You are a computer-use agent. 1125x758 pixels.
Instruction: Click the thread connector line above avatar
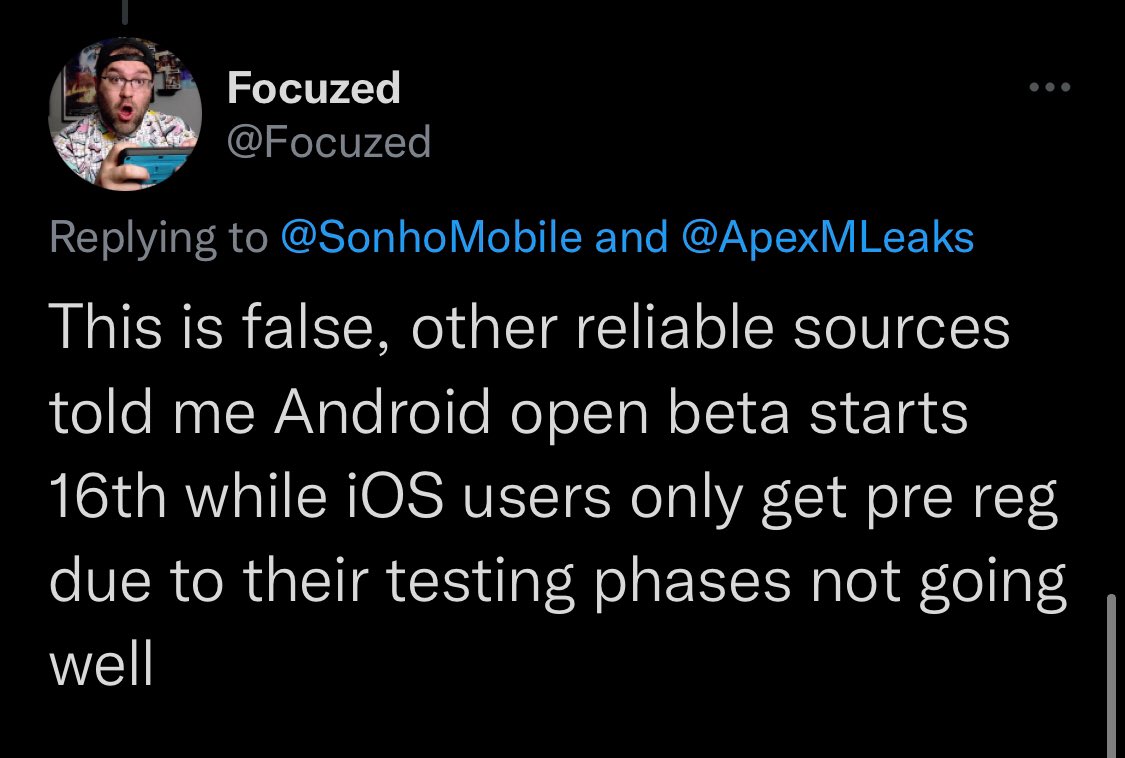point(125,11)
